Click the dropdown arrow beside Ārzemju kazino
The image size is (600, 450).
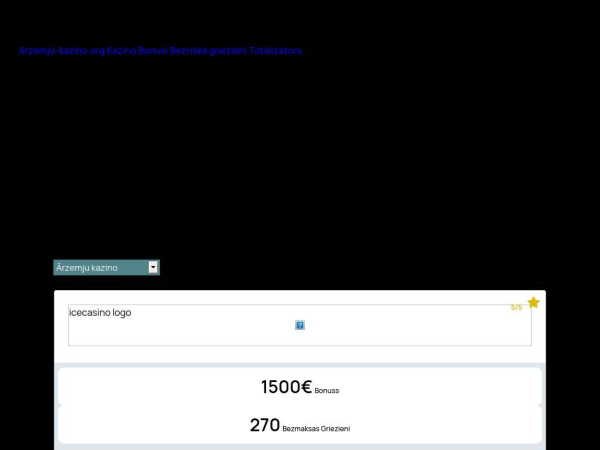point(153,267)
